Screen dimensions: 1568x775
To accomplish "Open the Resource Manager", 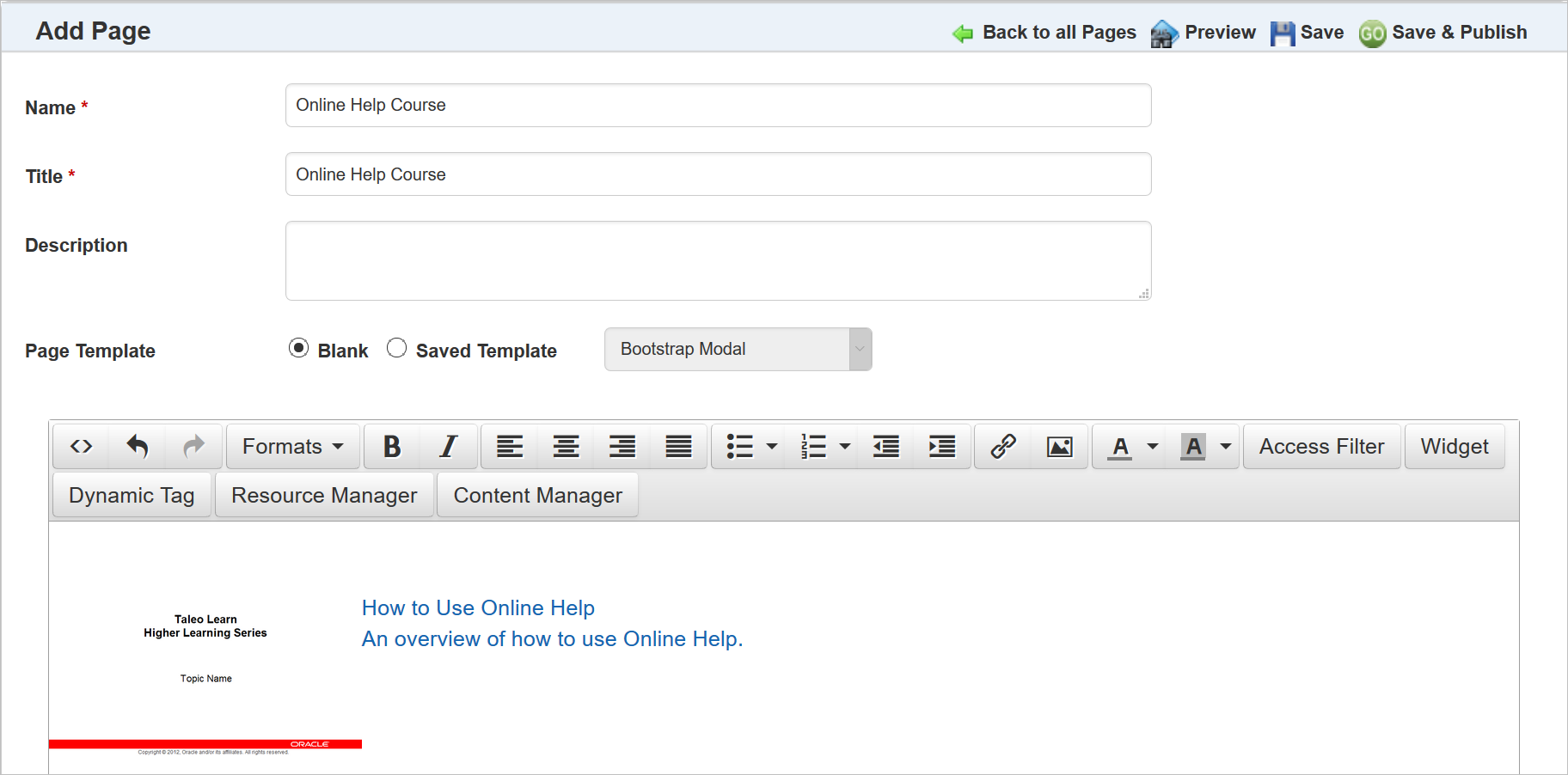I will (x=324, y=495).
